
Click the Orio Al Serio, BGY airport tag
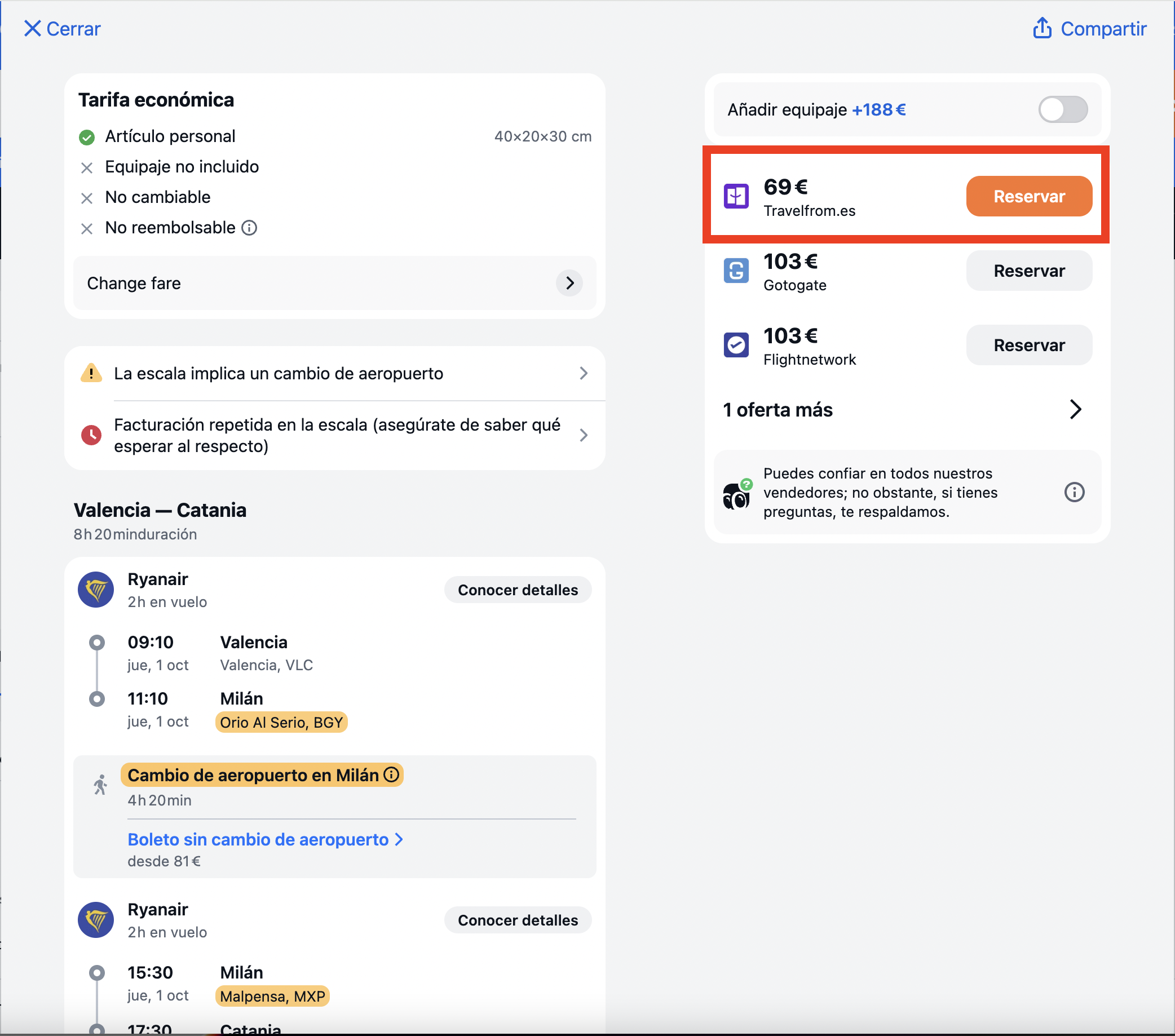coord(281,723)
